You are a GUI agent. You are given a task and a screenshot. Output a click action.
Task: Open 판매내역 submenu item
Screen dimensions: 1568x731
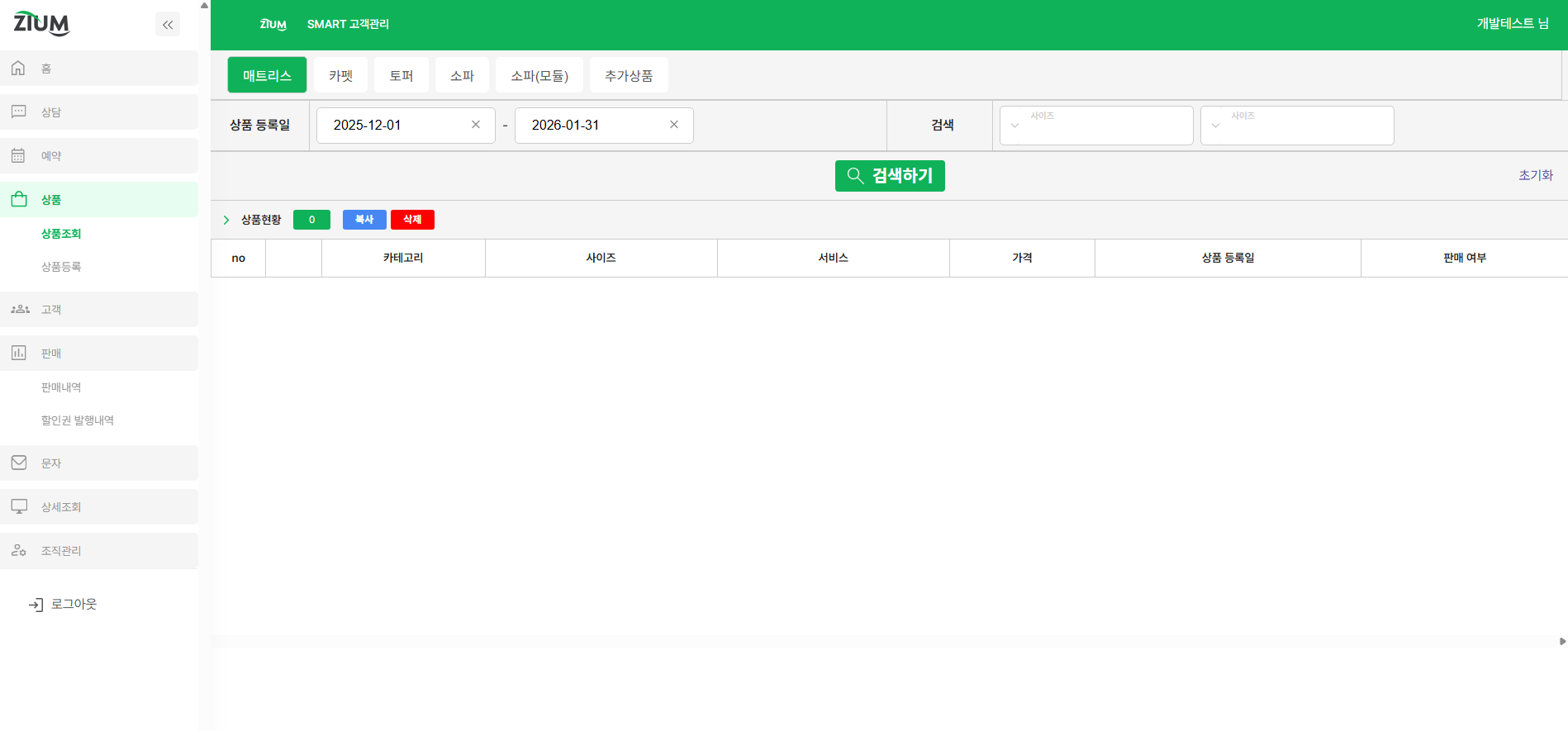(x=61, y=387)
